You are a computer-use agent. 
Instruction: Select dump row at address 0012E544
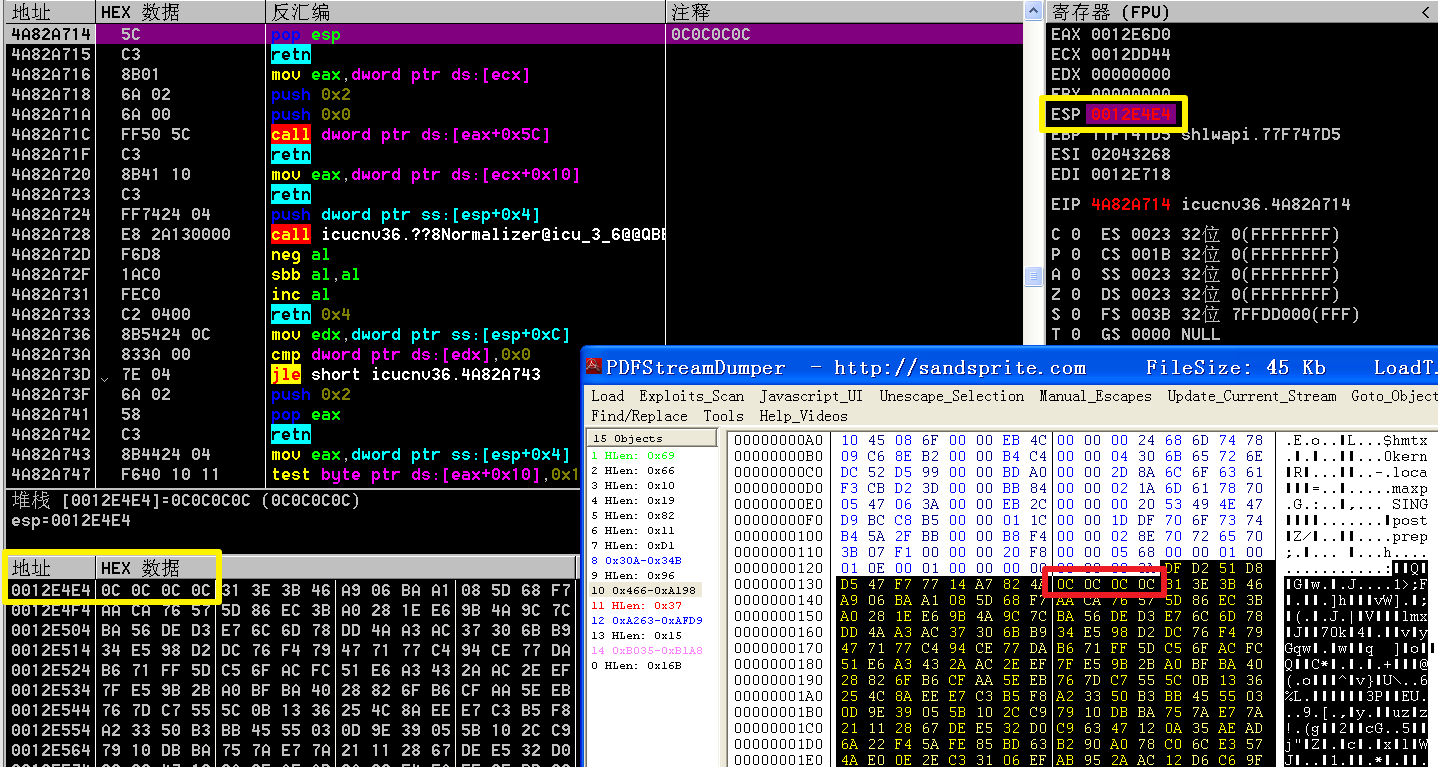pyautogui.click(x=292, y=710)
